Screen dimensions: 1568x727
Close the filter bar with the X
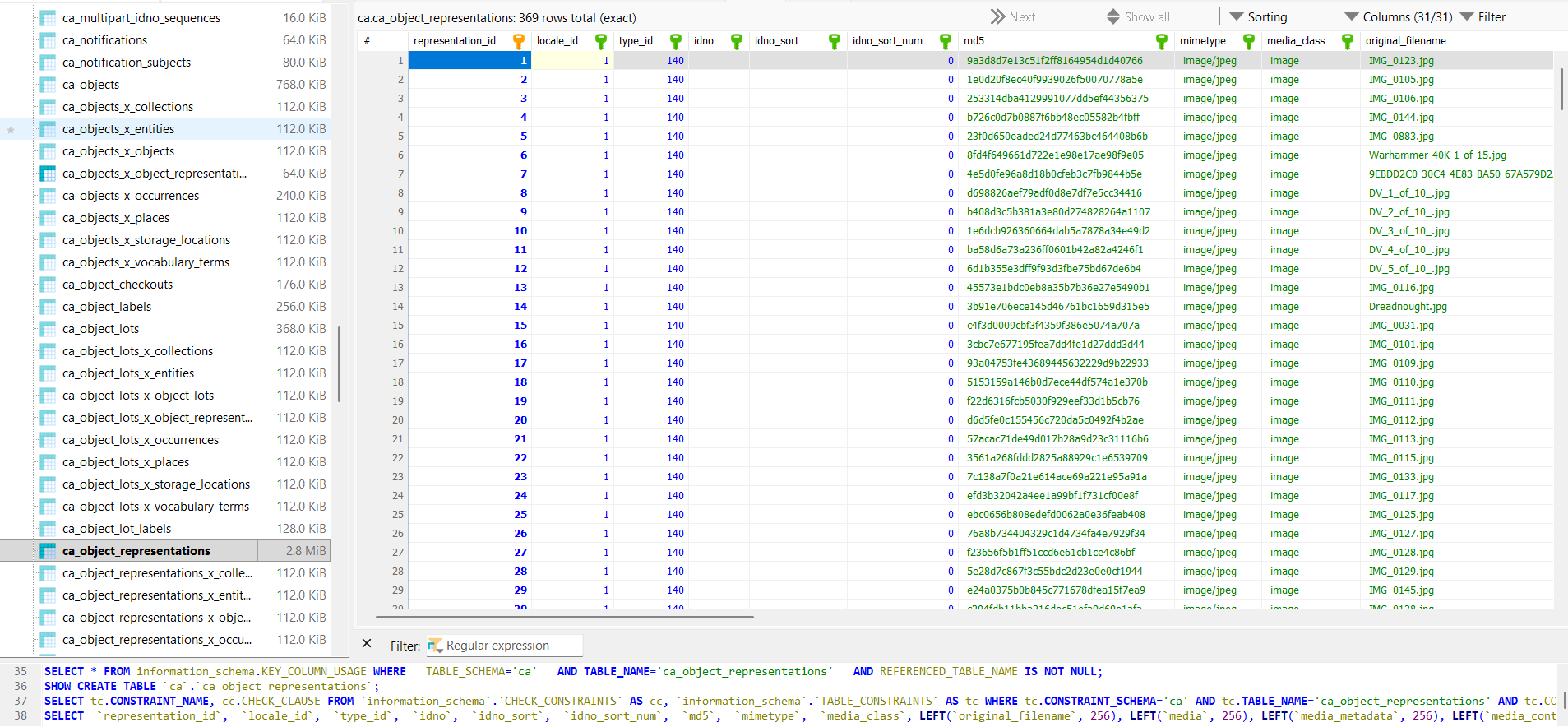(x=367, y=644)
